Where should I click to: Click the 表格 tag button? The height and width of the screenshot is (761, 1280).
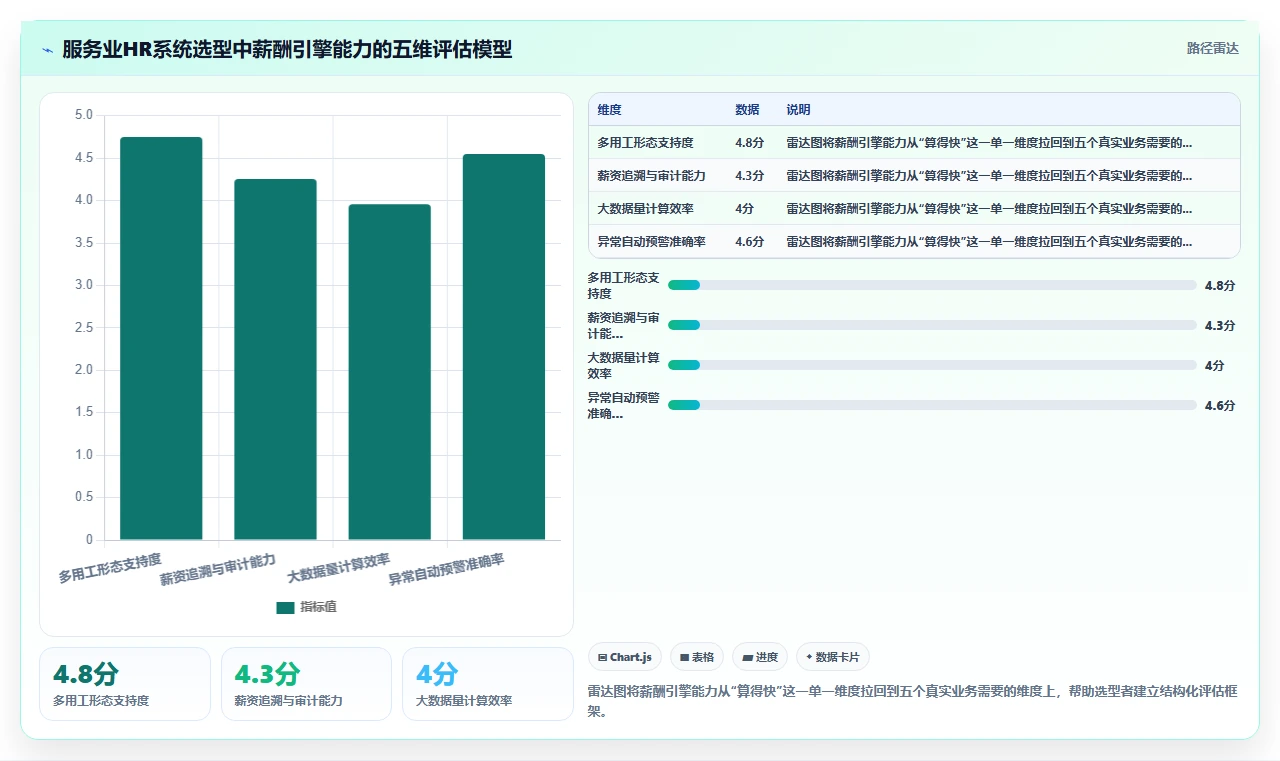(x=697, y=657)
